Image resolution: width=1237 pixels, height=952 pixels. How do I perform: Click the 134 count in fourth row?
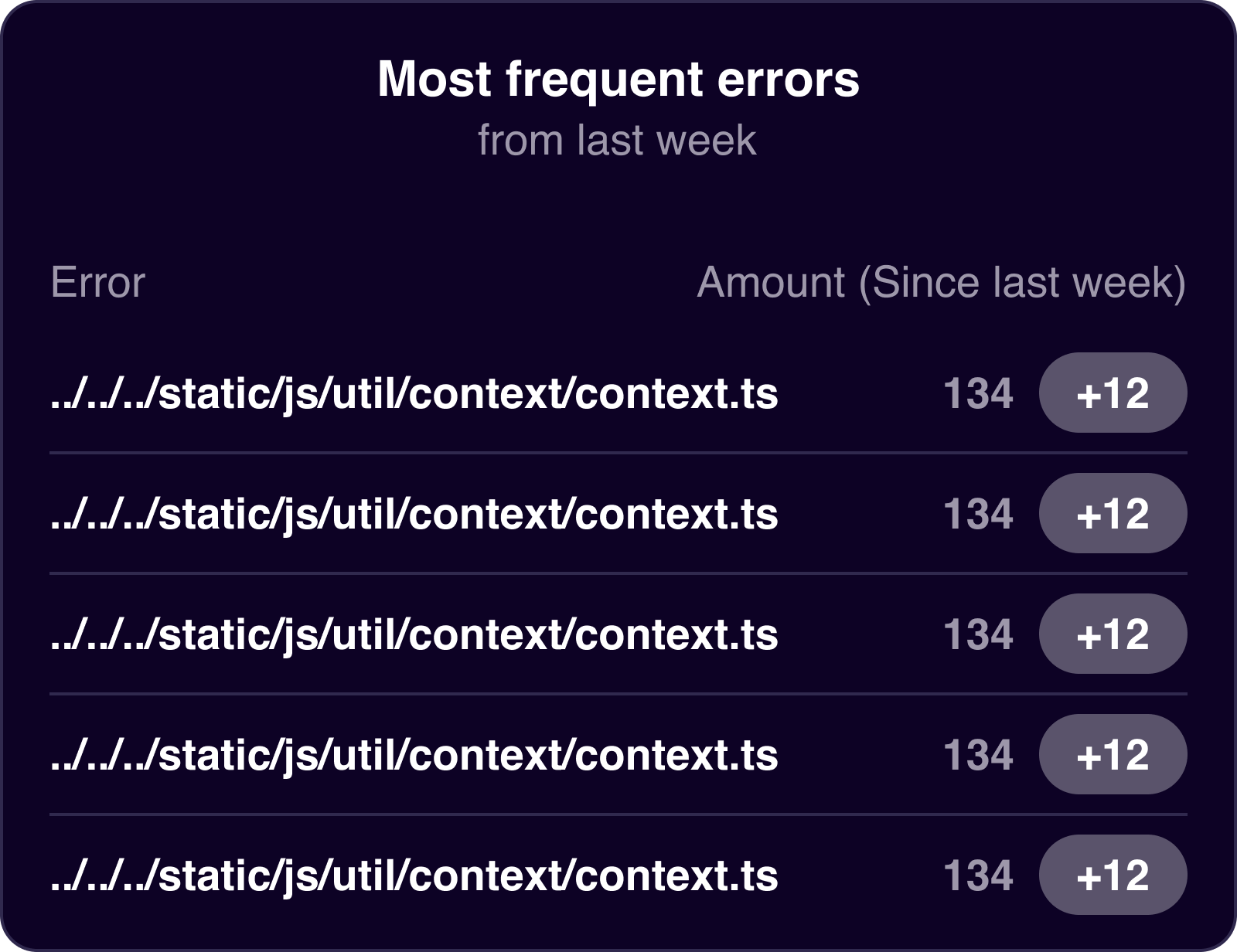[978, 755]
